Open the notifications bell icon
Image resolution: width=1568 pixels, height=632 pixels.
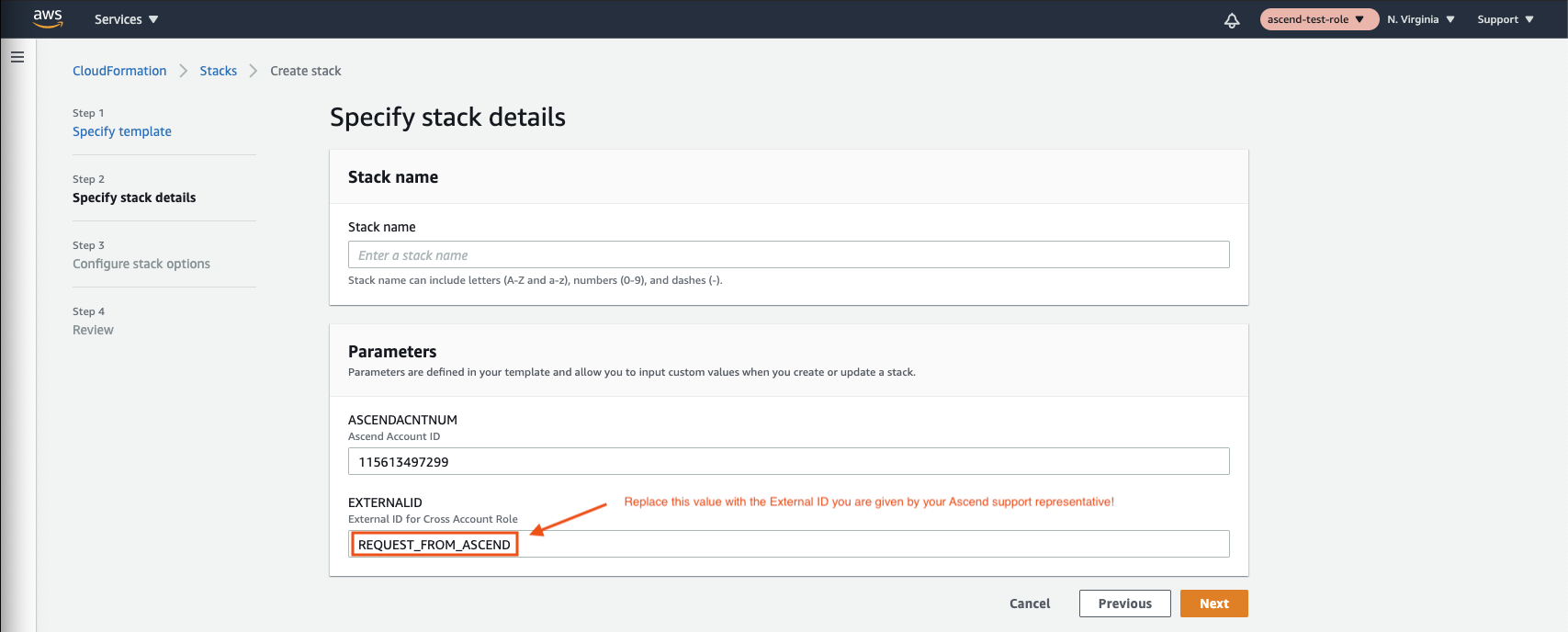coord(1232,19)
